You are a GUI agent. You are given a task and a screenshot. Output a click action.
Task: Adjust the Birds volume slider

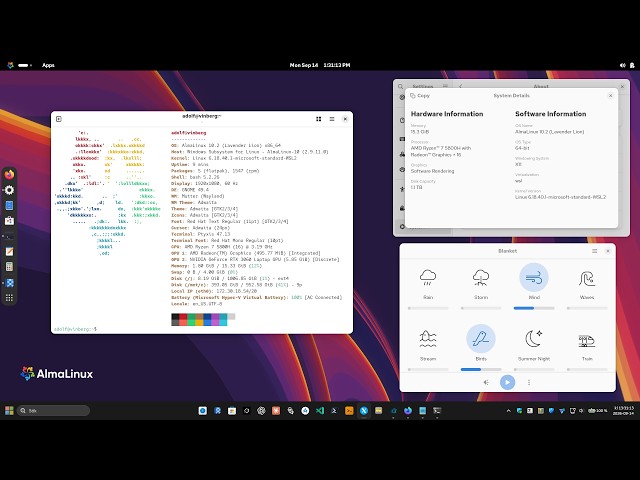point(481,369)
